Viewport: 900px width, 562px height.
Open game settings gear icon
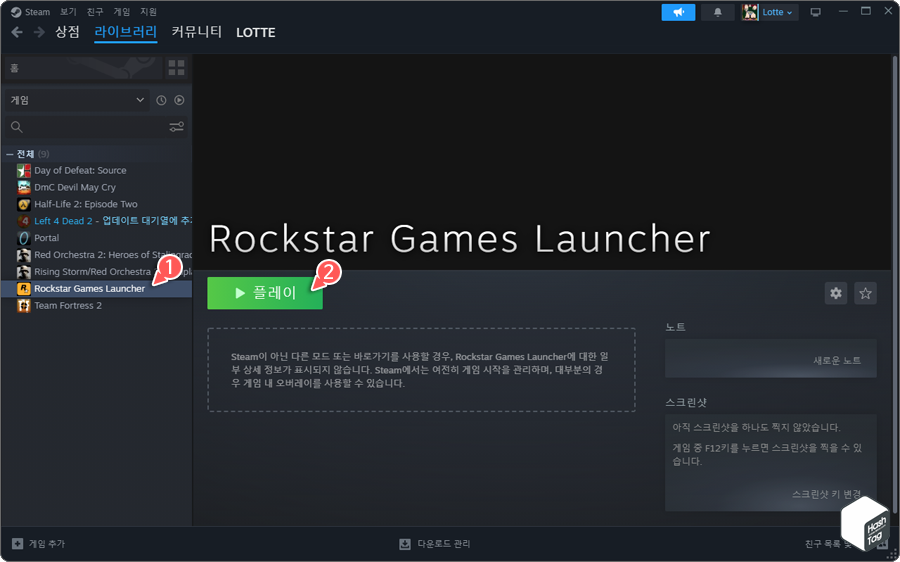pyautogui.click(x=836, y=293)
